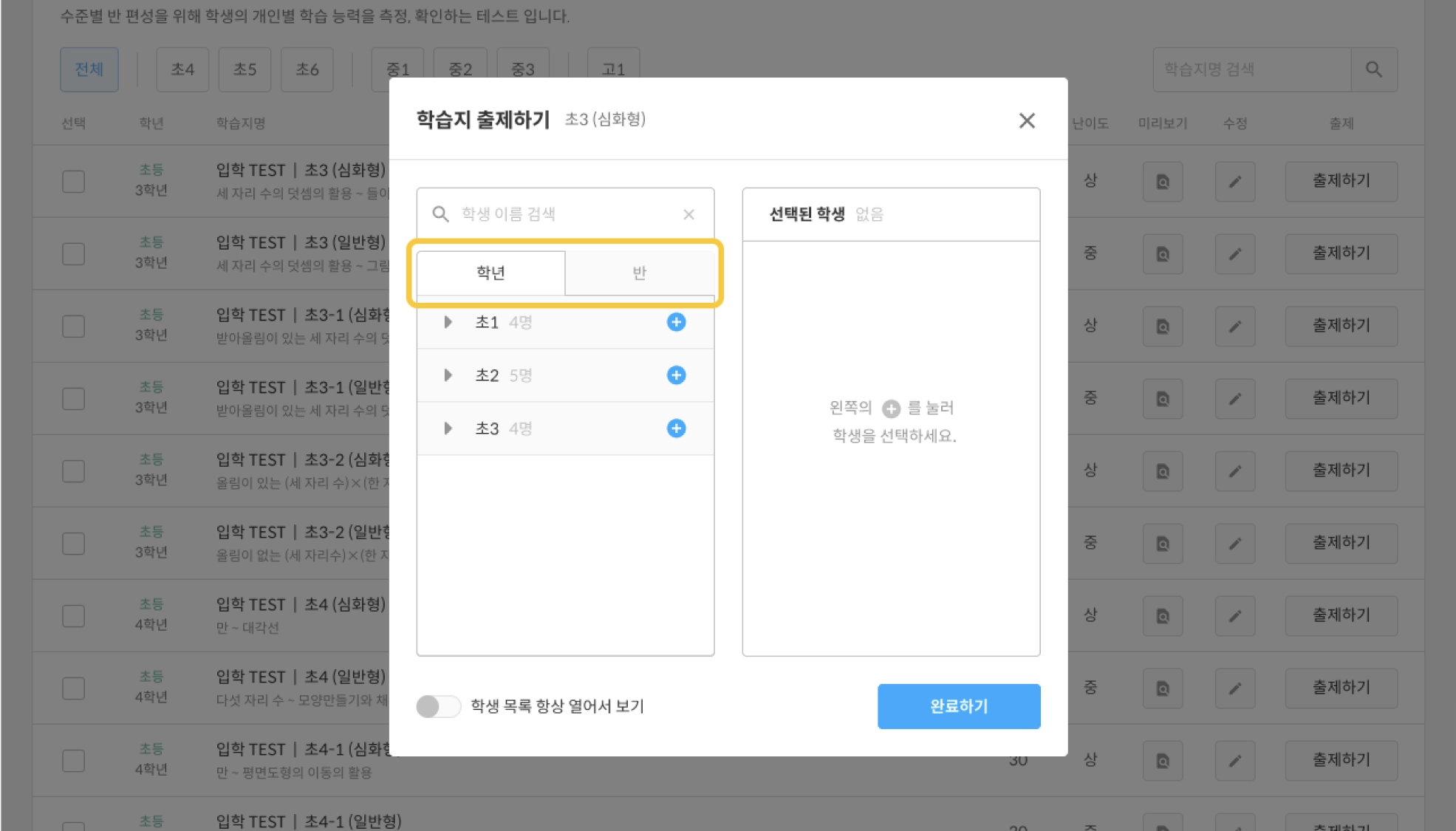The image size is (1456, 831).
Task: Select the 학년 tab
Action: [491, 273]
